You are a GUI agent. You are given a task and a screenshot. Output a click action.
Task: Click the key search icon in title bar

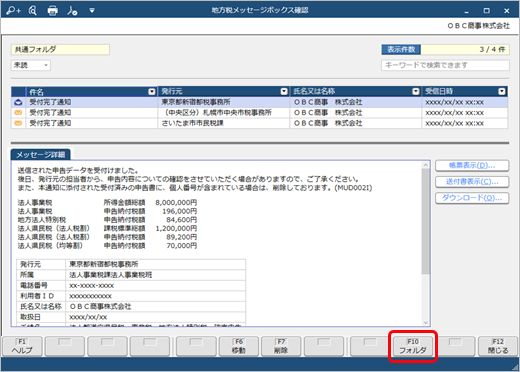coord(14,11)
